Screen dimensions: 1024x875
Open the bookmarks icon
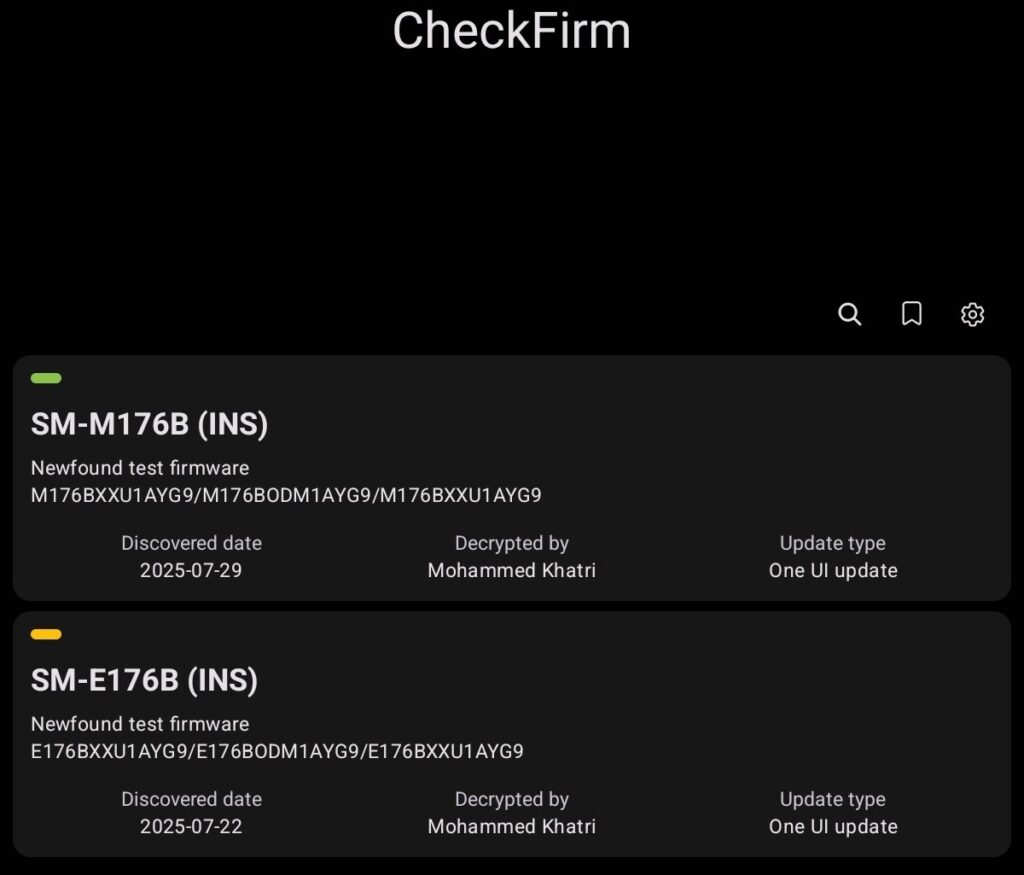tap(911, 314)
